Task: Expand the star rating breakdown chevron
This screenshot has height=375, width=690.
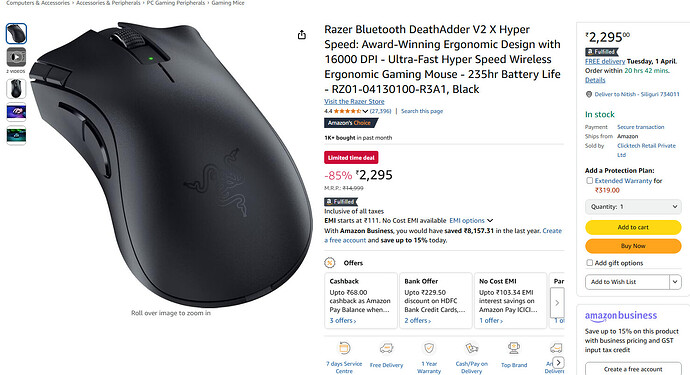Action: pyautogui.click(x=365, y=111)
